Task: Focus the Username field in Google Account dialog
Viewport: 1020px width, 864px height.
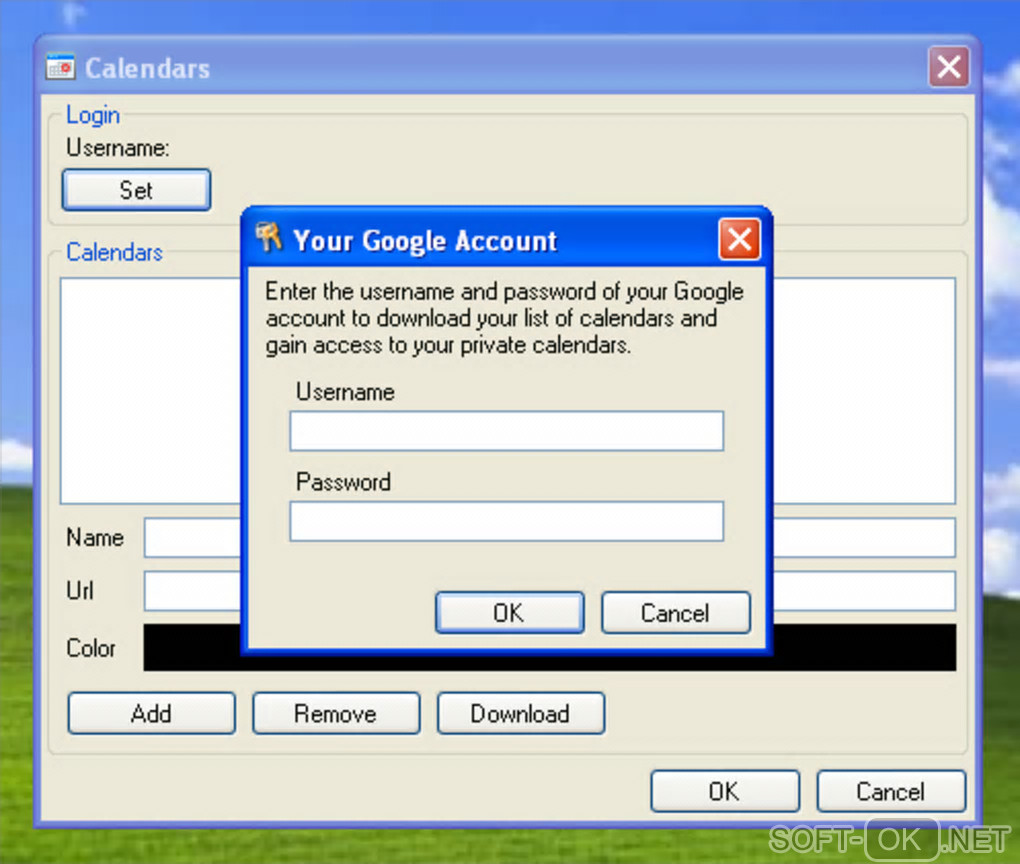Action: coord(507,431)
